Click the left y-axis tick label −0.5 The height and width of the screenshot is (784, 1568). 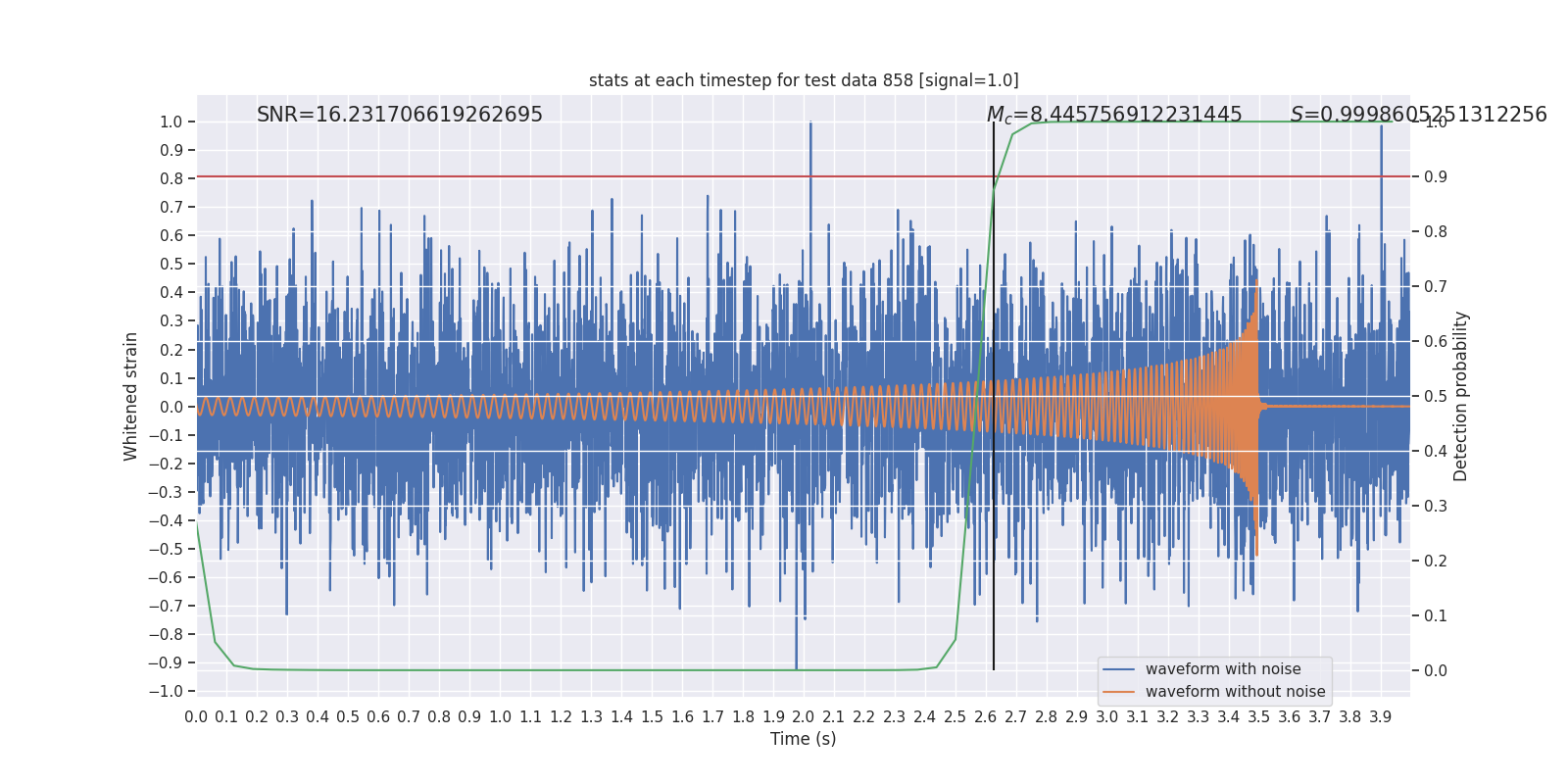pyautogui.click(x=166, y=549)
